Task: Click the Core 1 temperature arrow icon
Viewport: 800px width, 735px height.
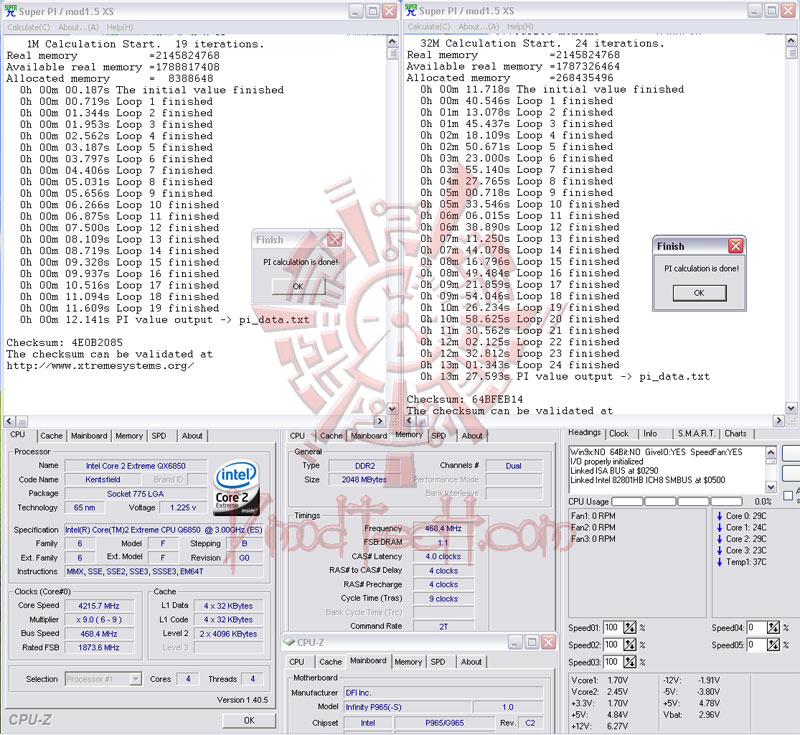Action: pos(719,527)
